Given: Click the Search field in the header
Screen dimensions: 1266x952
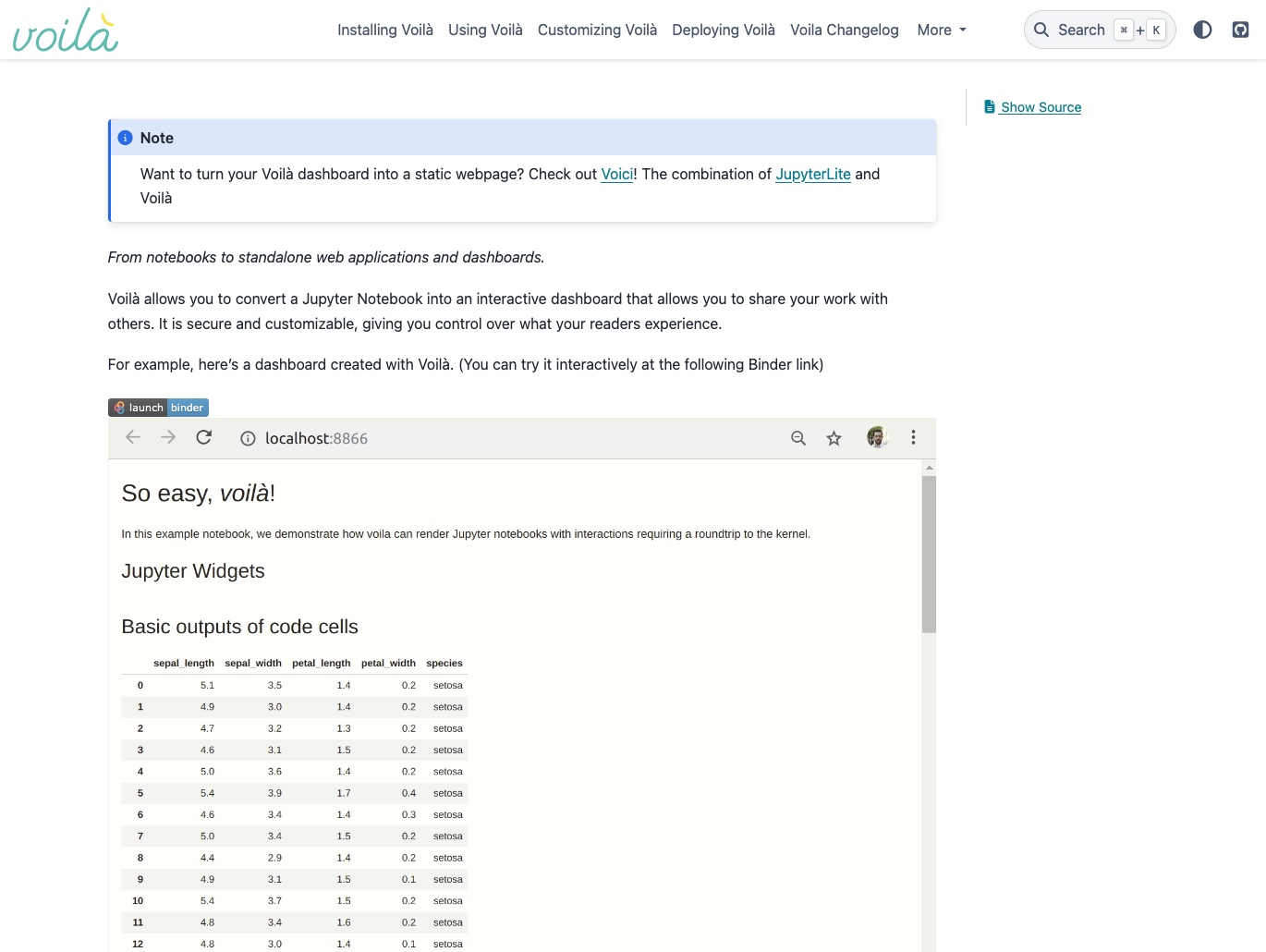Looking at the screenshot, I should tap(1081, 30).
